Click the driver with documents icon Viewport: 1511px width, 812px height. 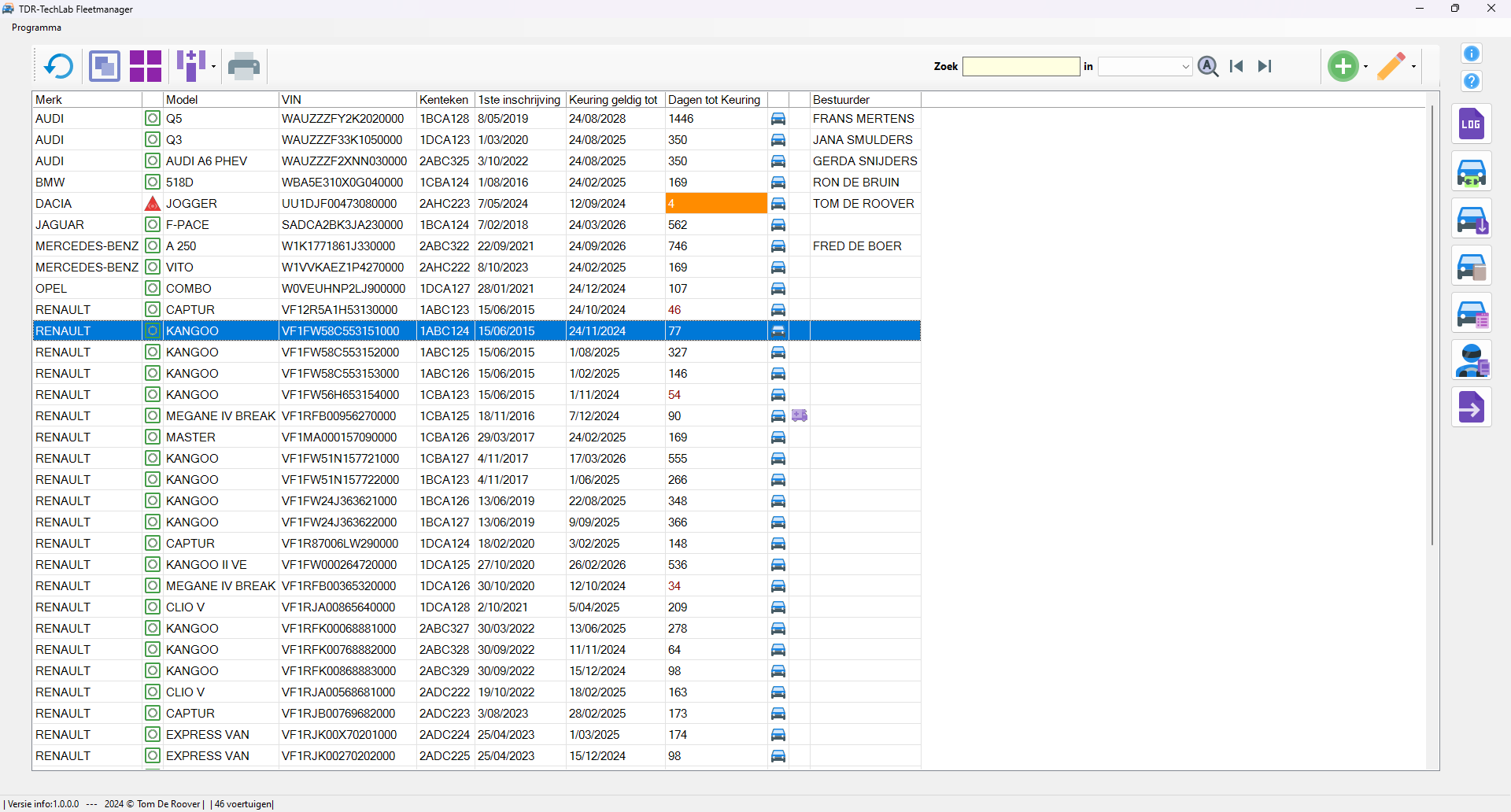pos(1471,360)
